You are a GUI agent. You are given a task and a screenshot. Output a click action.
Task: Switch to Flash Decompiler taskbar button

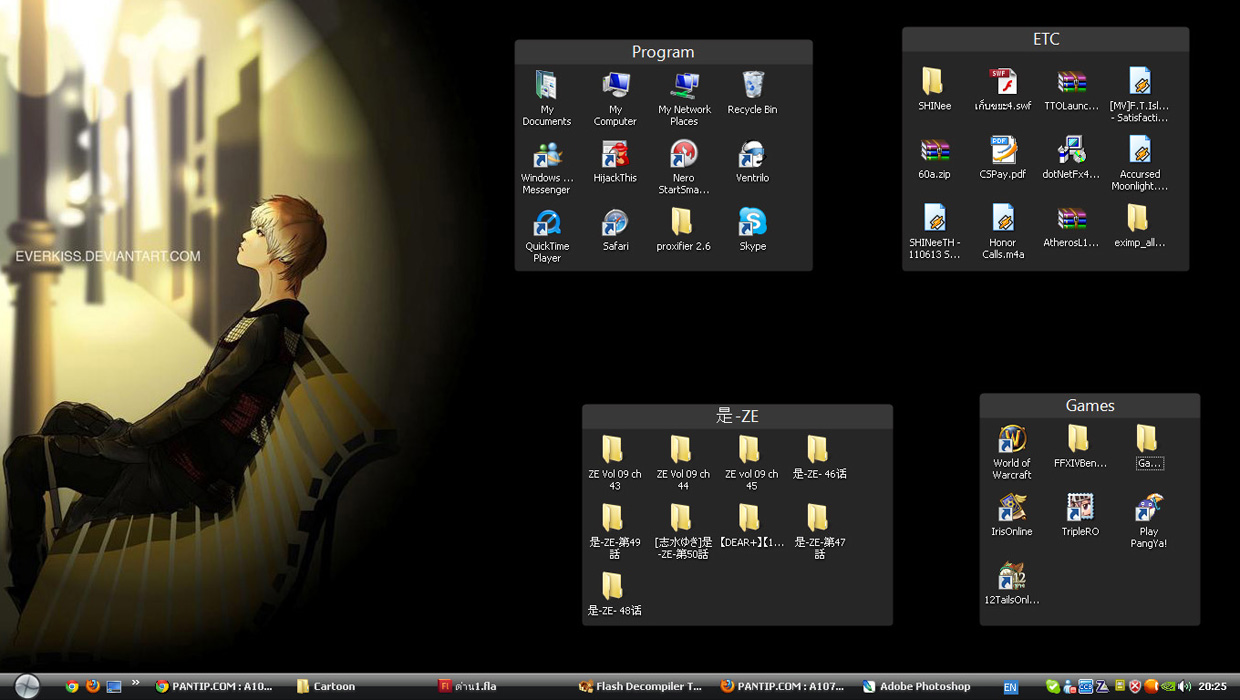pyautogui.click(x=640, y=686)
